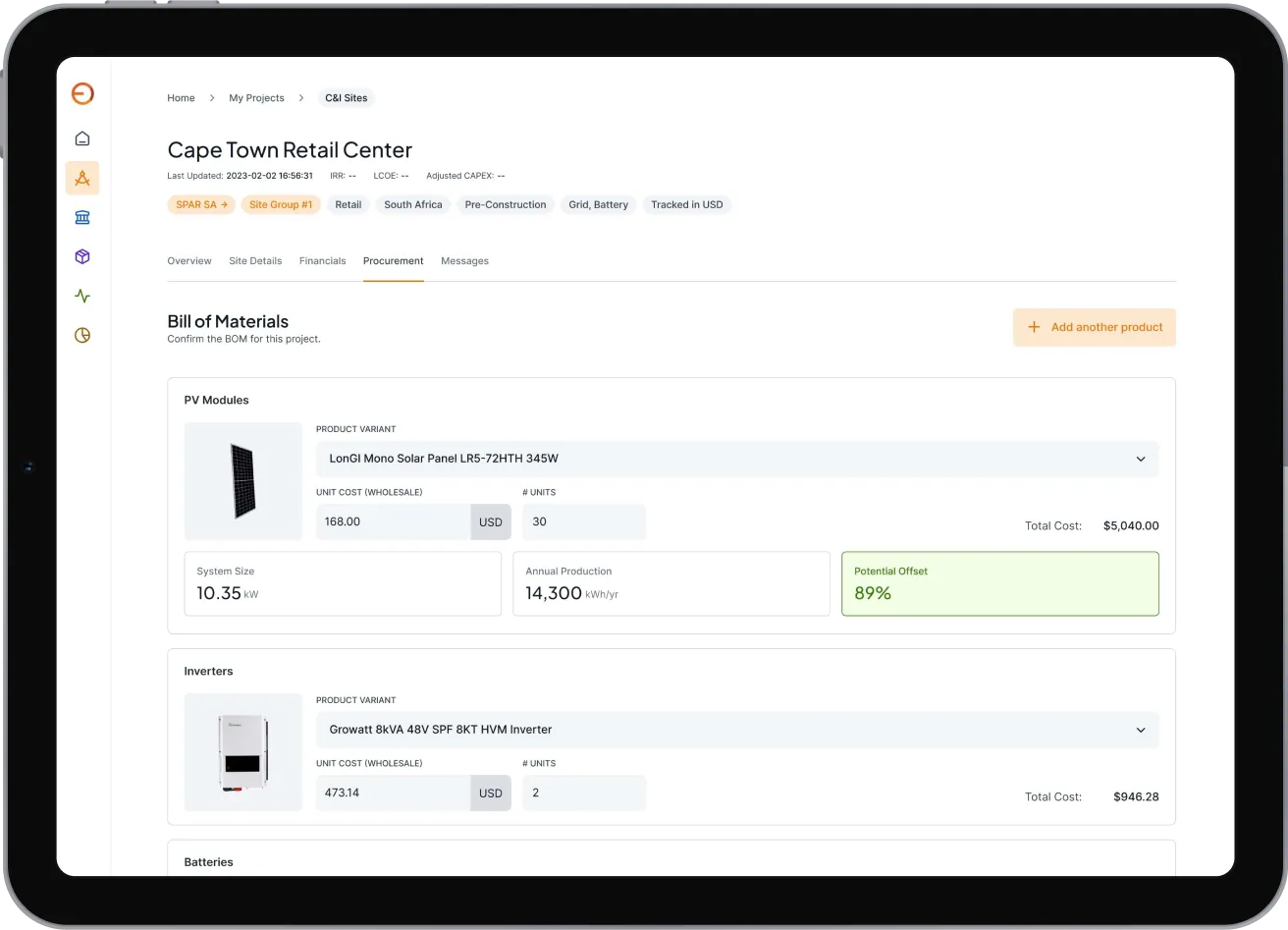Viewport: 1288px width, 930px height.
Task: Click the USD currency label beside 473.14
Action: [x=491, y=793]
